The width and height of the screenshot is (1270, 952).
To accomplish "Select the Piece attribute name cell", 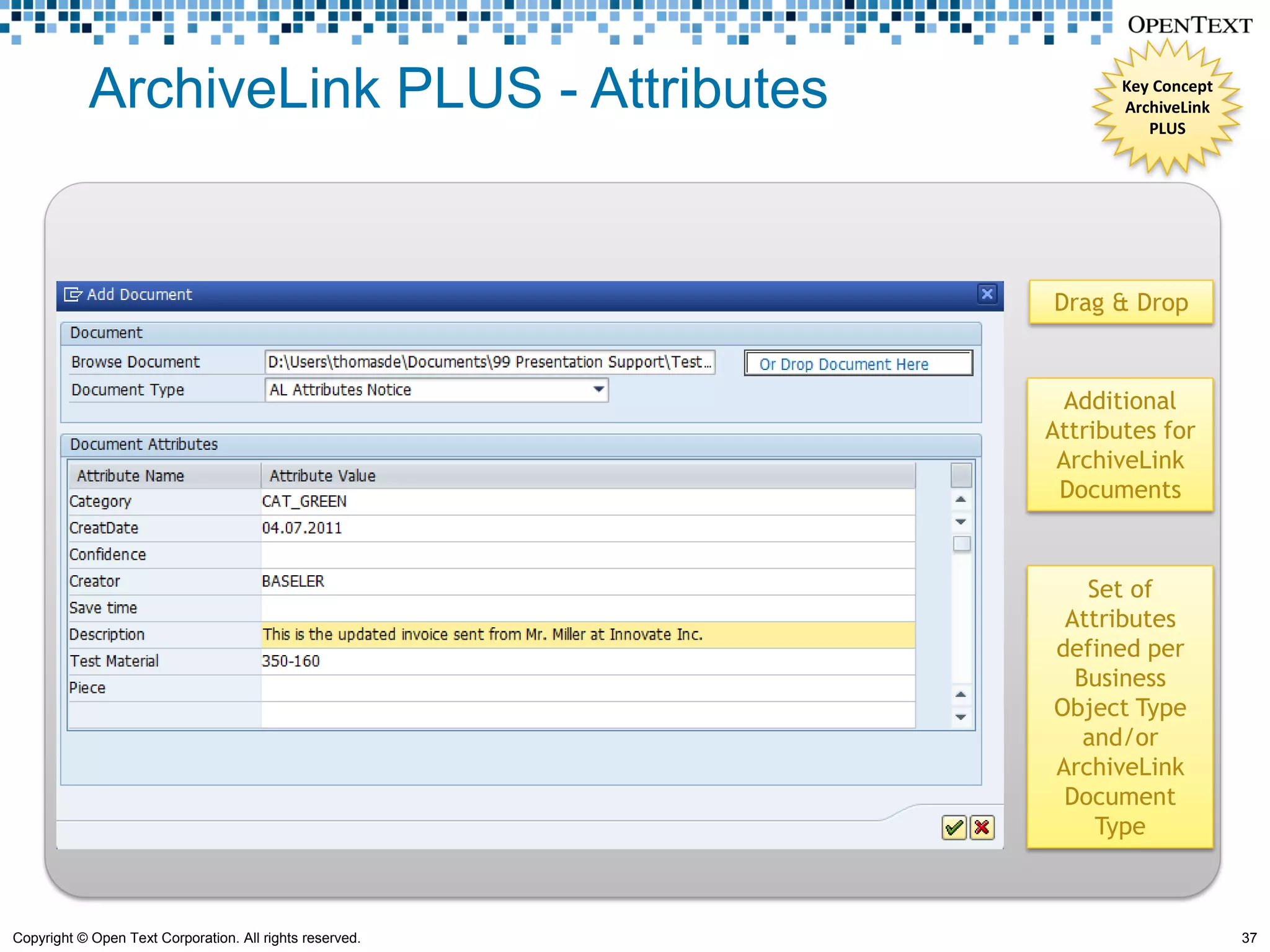I will (164, 688).
